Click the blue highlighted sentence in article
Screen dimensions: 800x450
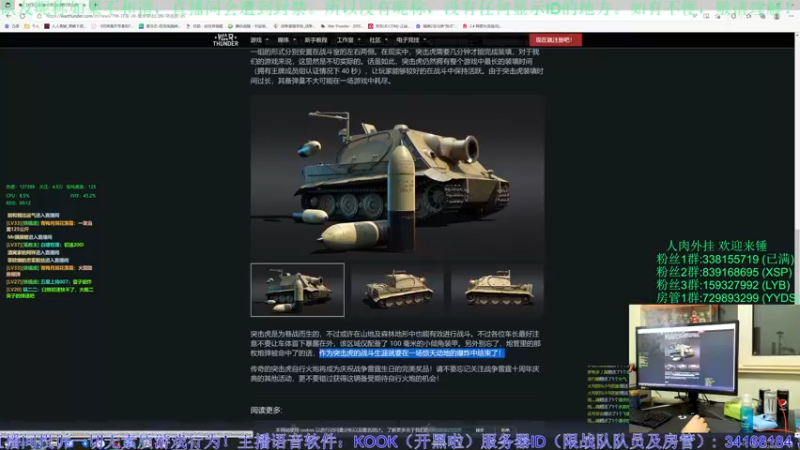[411, 353]
